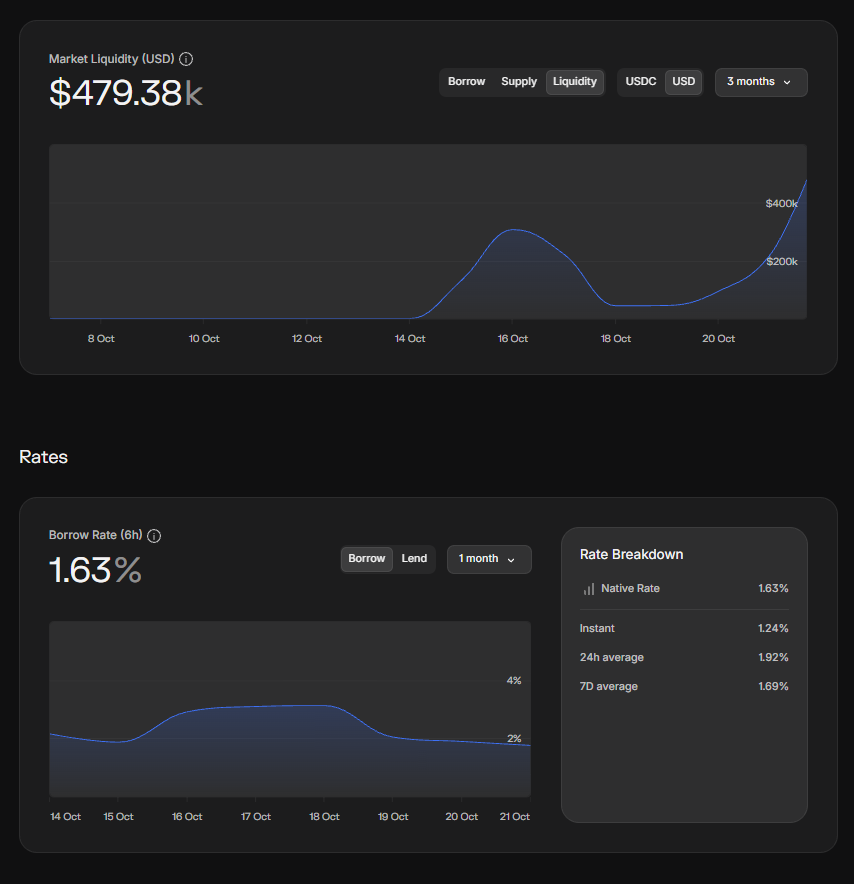Image resolution: width=854 pixels, height=884 pixels.
Task: Click 12 Oct on liquidity chart axis
Action: 307,339
